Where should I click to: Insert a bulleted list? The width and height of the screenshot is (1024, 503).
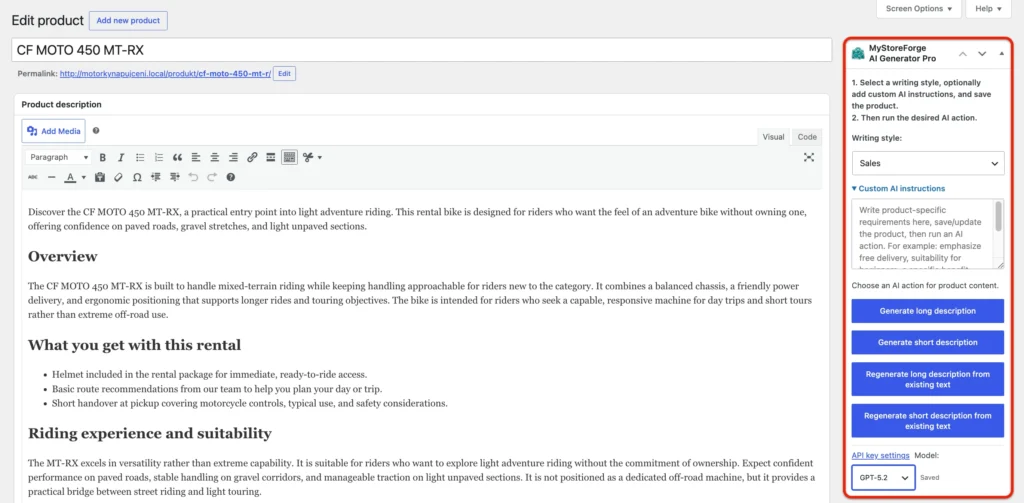[140, 157]
